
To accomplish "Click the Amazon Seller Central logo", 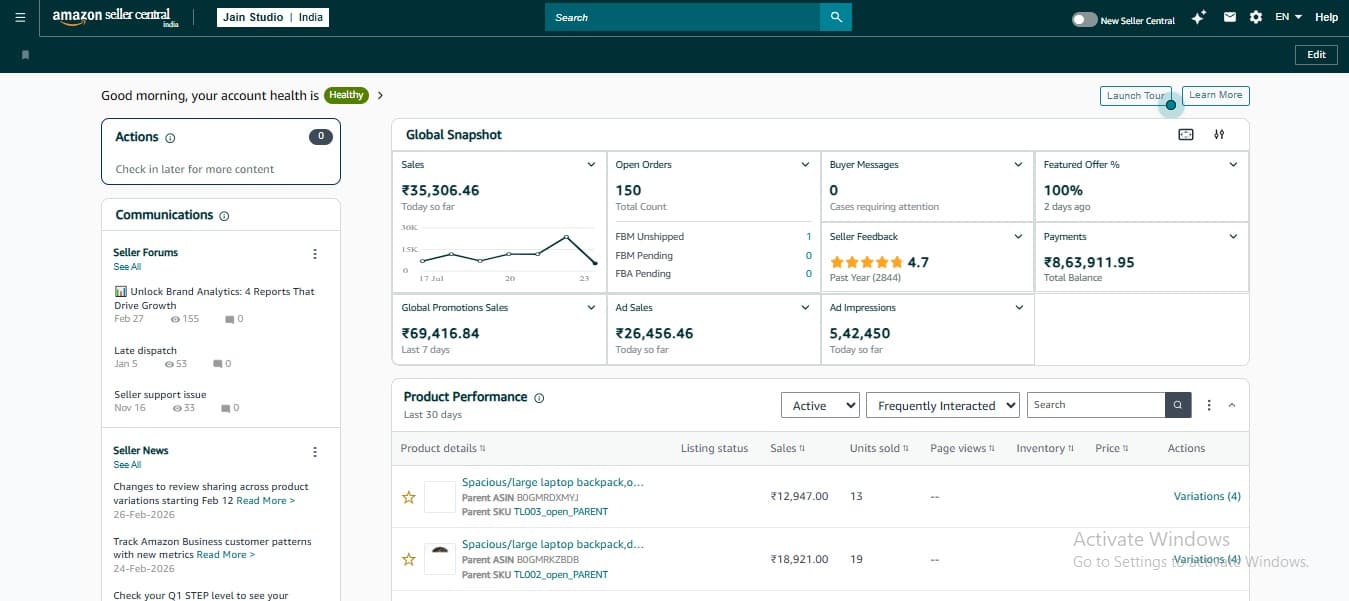I will tap(115, 18).
